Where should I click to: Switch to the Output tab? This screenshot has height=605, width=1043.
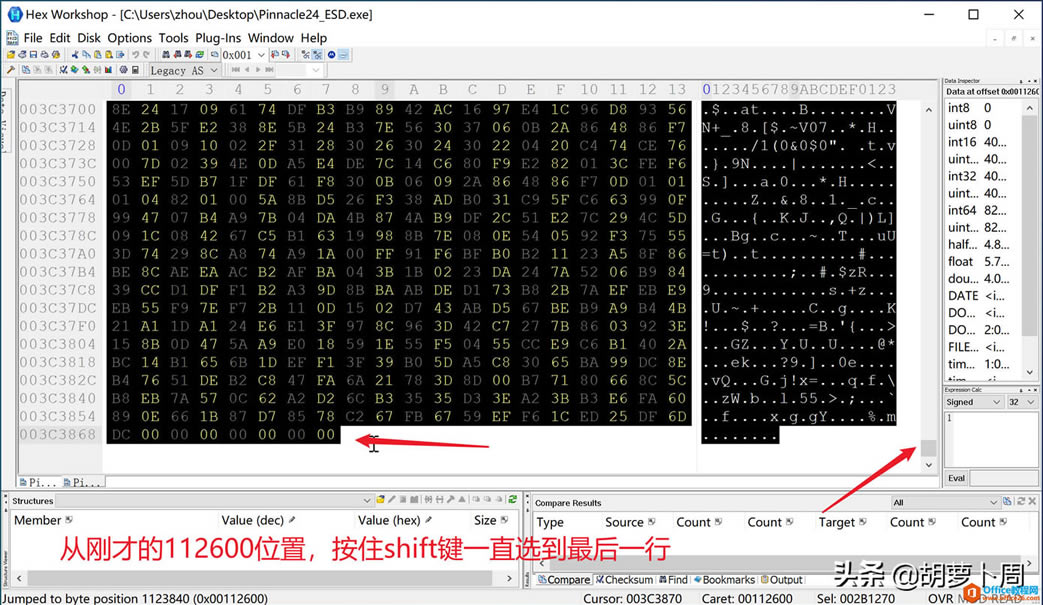click(x=781, y=580)
